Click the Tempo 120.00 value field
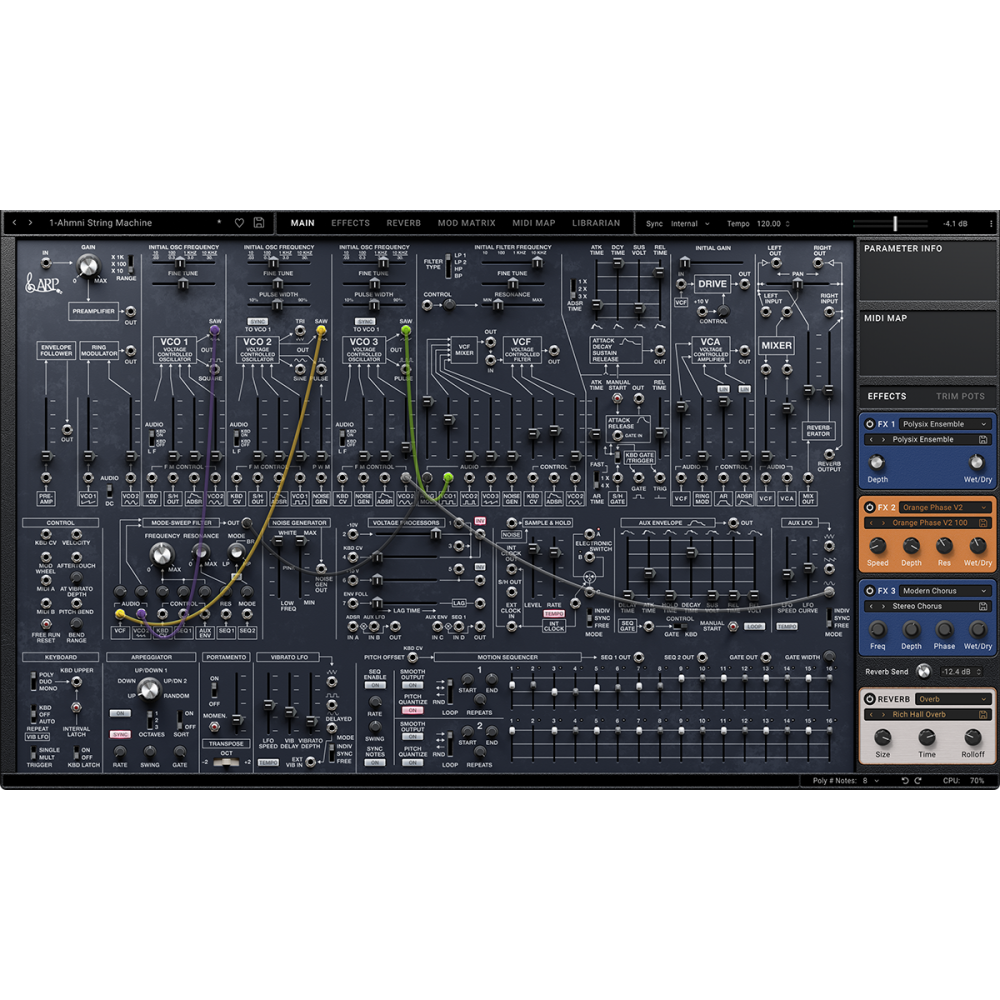The height and width of the screenshot is (1000, 1000). coord(769,223)
